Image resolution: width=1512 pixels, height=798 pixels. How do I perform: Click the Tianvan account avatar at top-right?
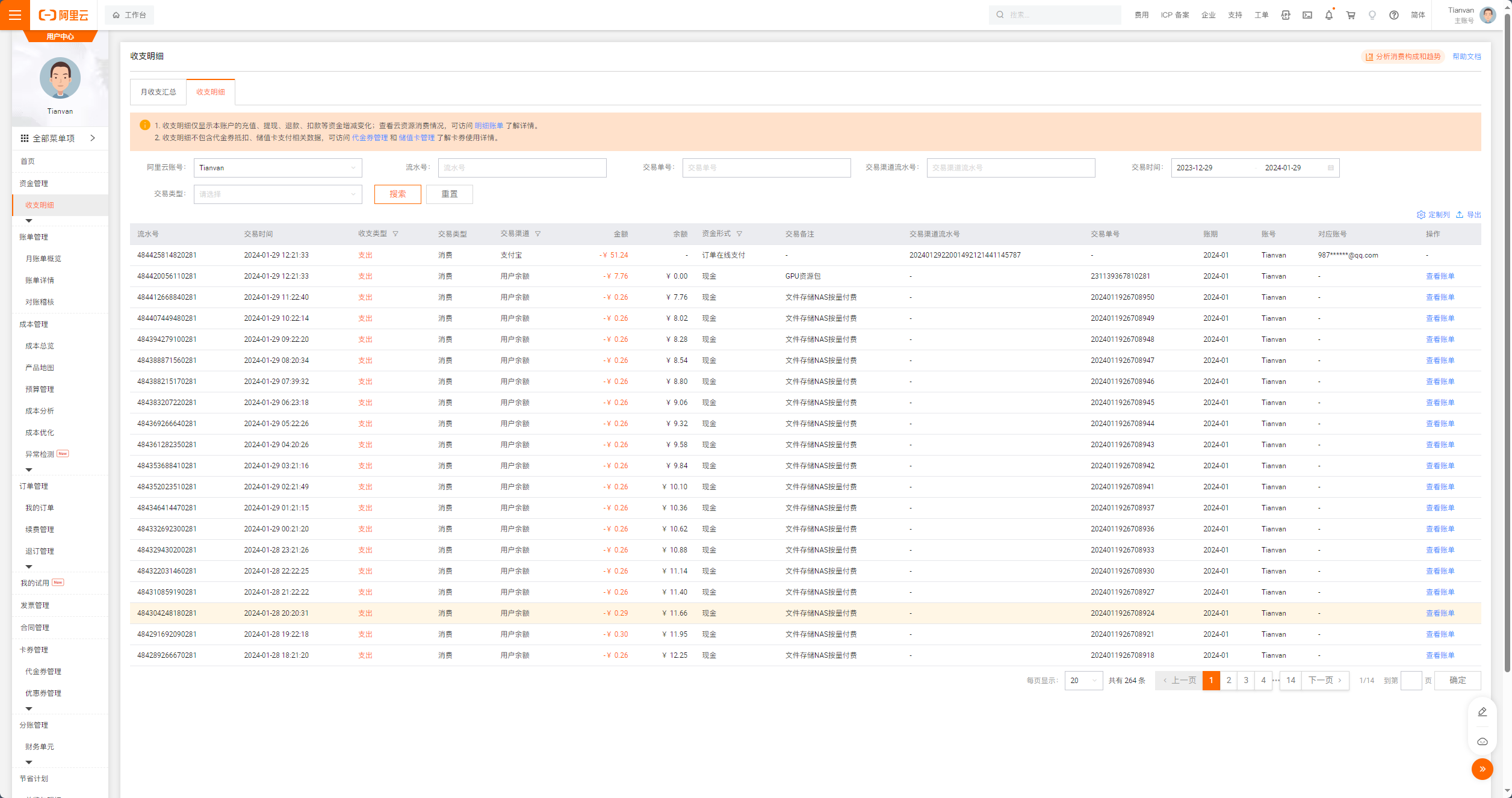(x=1487, y=15)
